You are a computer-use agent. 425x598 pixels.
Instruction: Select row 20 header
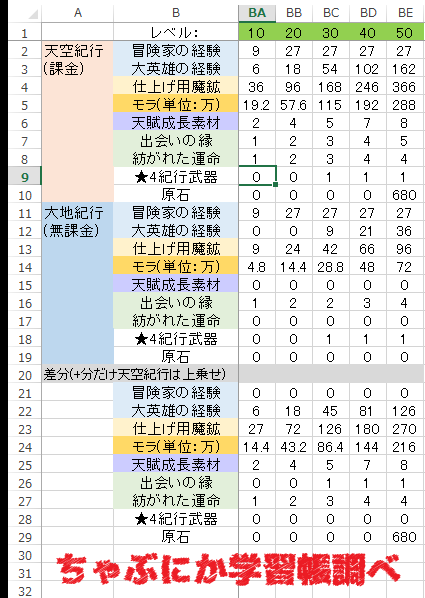(x=25, y=375)
